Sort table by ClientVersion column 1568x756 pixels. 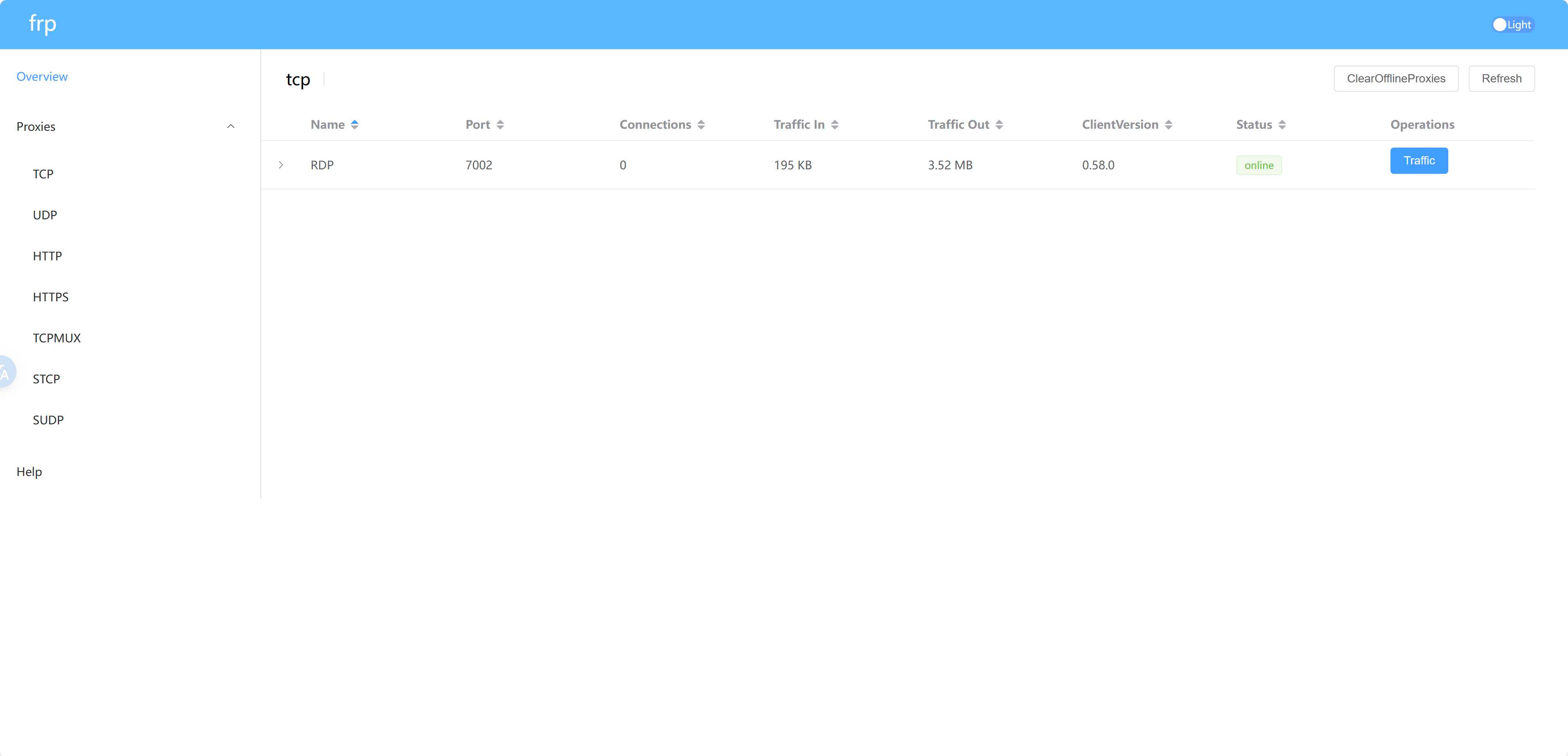[x=1127, y=125]
